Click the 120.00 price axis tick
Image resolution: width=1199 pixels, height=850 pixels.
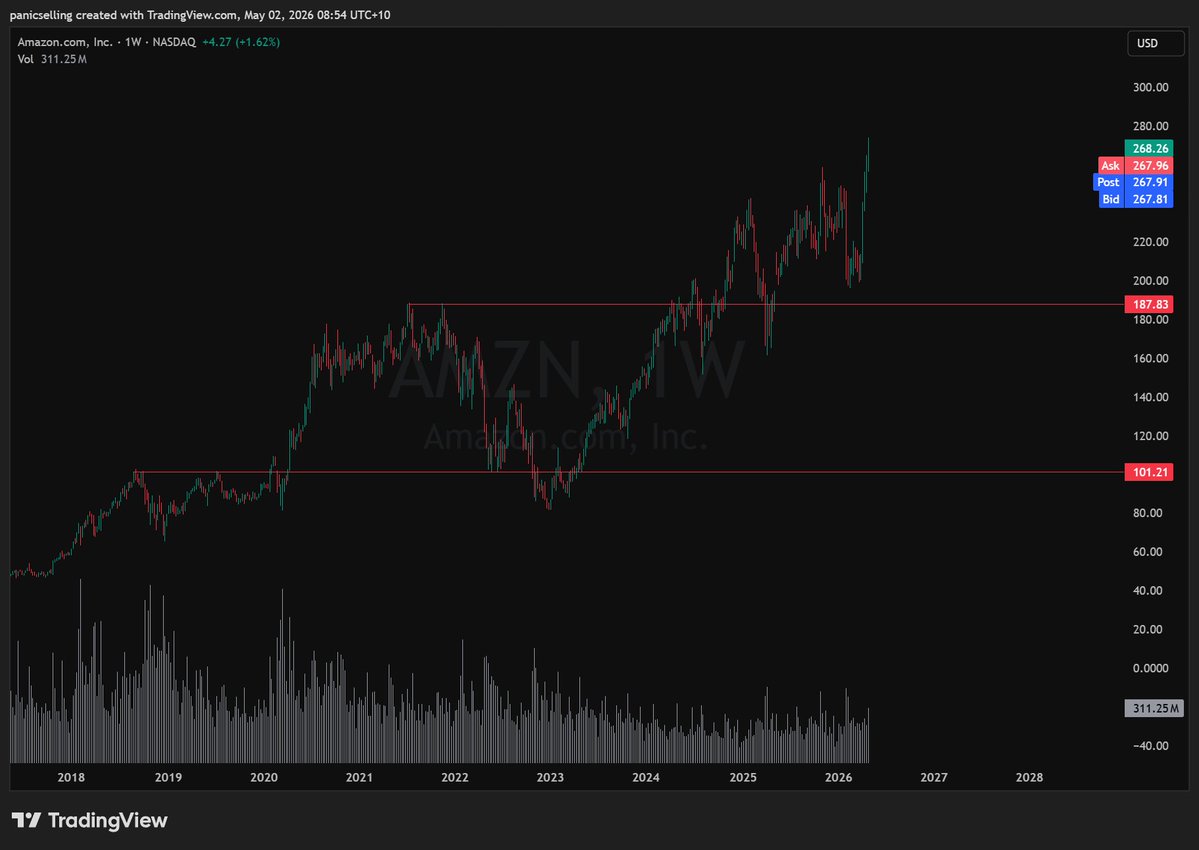tap(1151, 436)
